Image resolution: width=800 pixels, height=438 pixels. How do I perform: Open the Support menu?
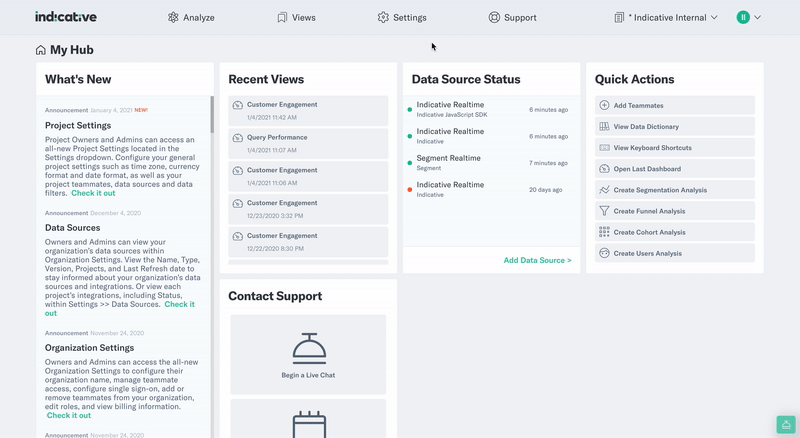pyautogui.click(x=512, y=17)
